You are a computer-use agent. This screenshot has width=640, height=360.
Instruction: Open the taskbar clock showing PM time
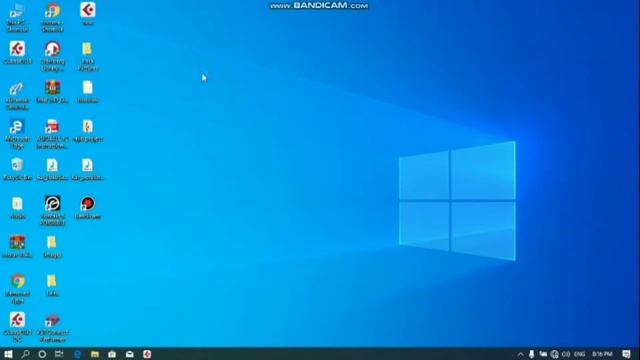(x=602, y=354)
